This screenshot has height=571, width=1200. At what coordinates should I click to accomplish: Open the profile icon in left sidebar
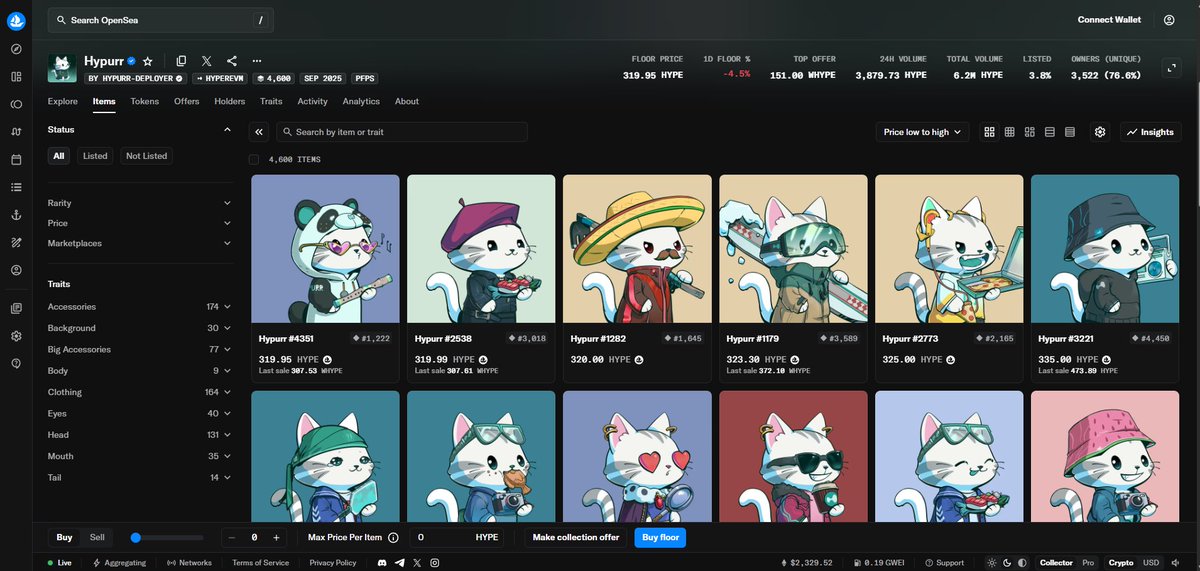click(16, 270)
